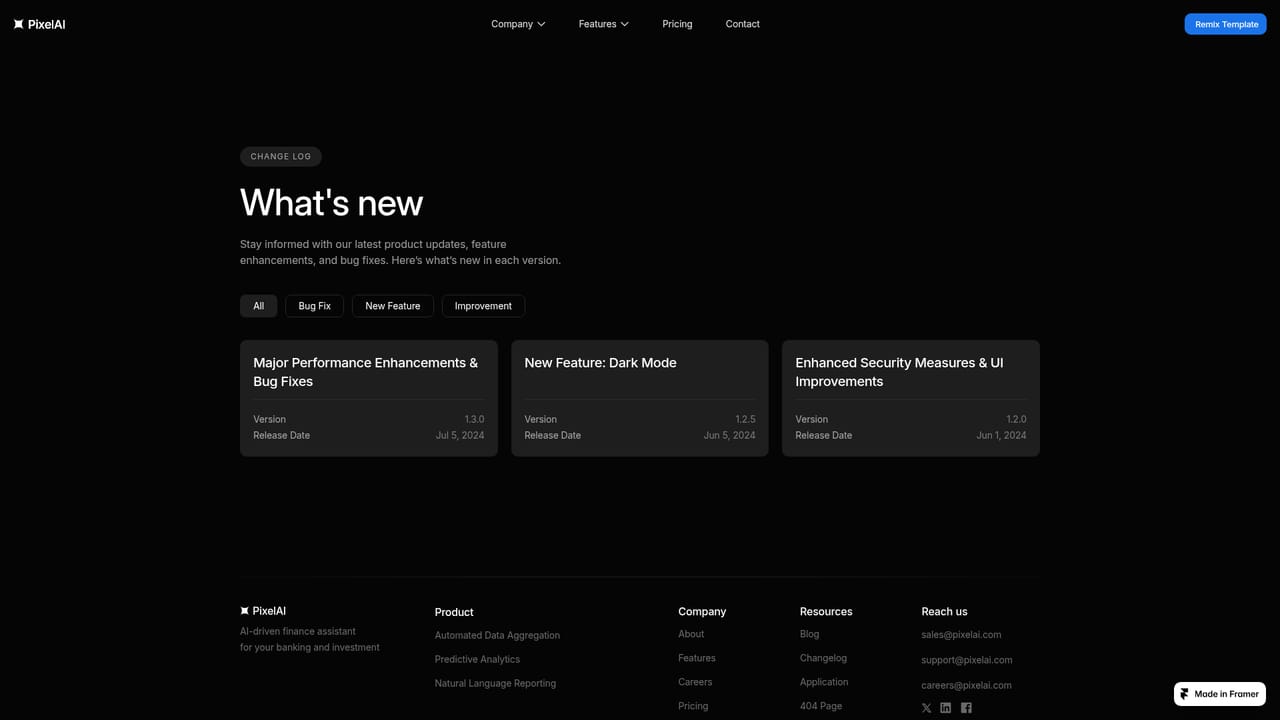Screen dimensions: 1280x720
Task: Click the Pricing link in the footer
Action: (693, 706)
